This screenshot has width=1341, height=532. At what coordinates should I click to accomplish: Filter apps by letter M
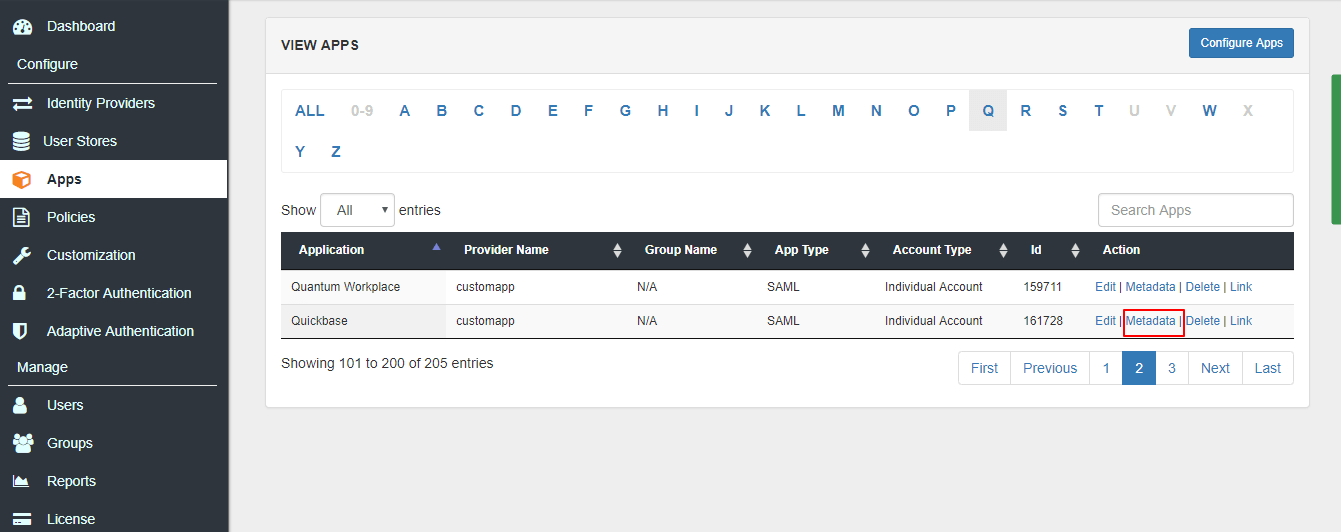838,111
